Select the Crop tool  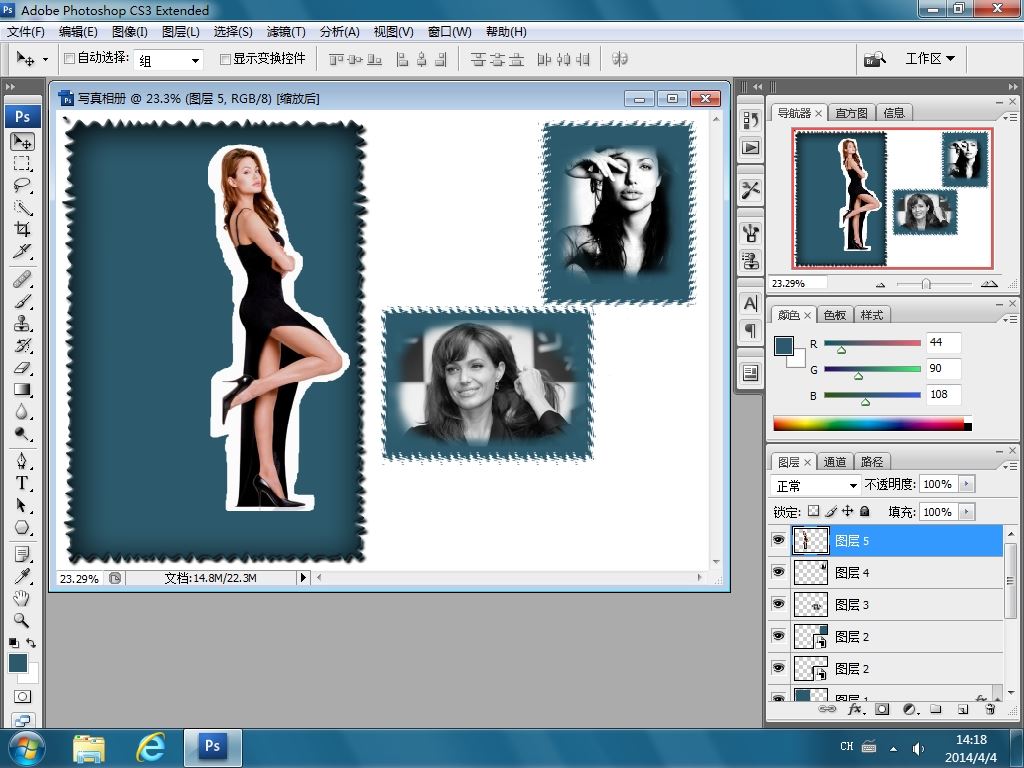point(22,229)
